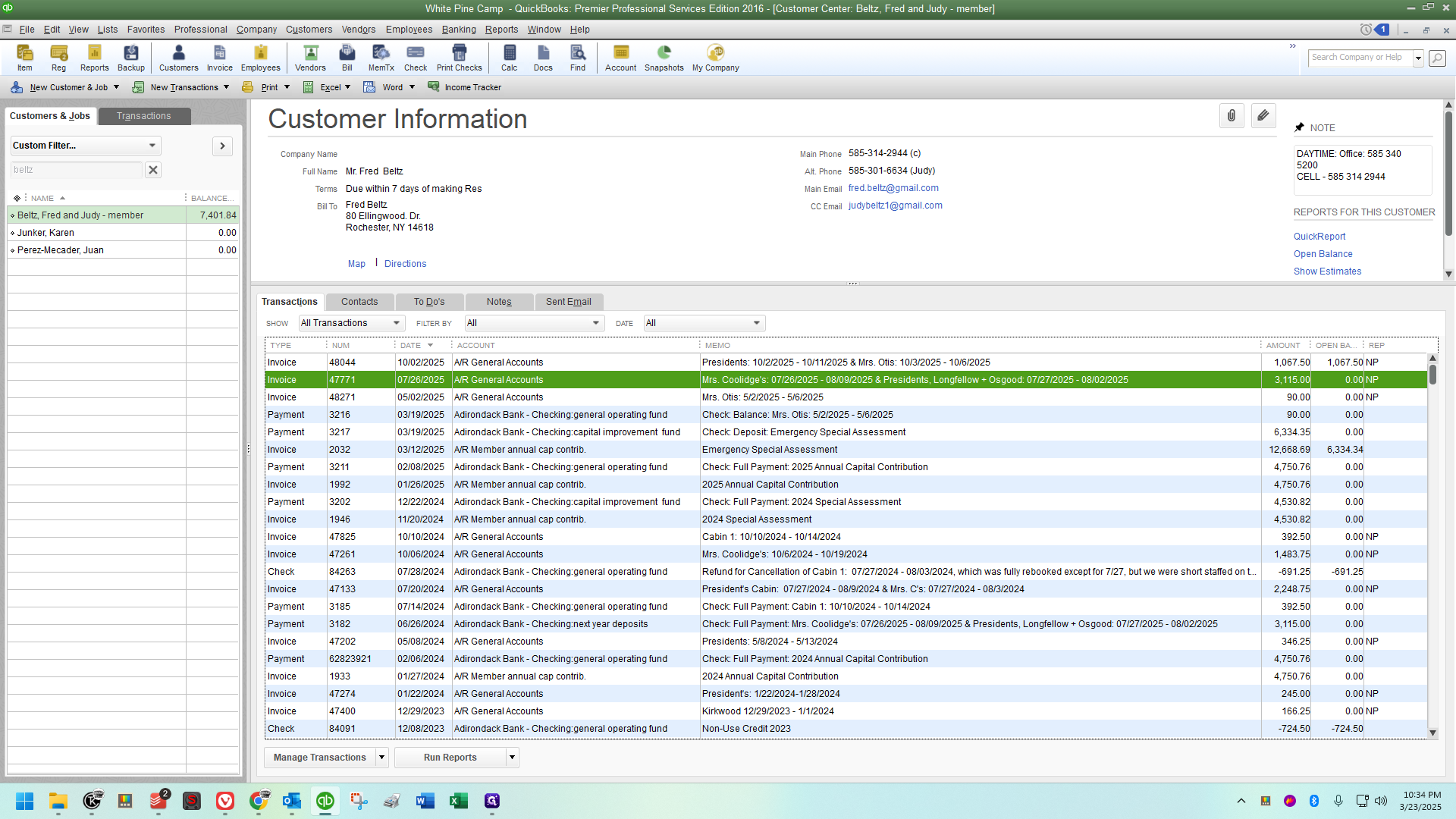Click the Backup toolbar icon
1456x819 pixels.
131,58
